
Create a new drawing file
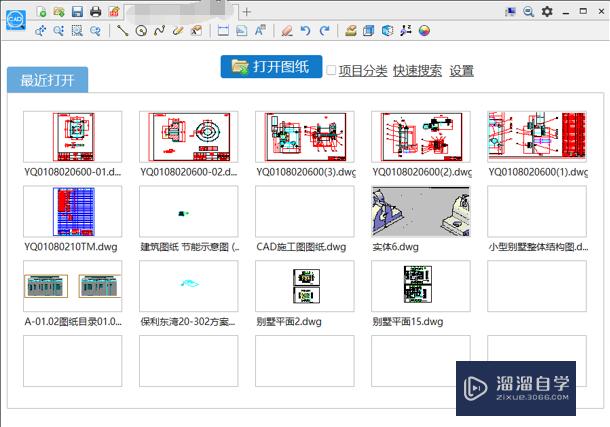tap(41, 12)
